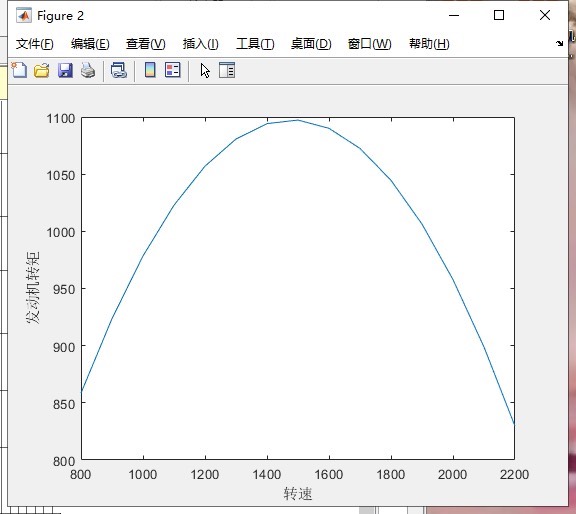Click the New Figure toolbar icon

coord(19,70)
